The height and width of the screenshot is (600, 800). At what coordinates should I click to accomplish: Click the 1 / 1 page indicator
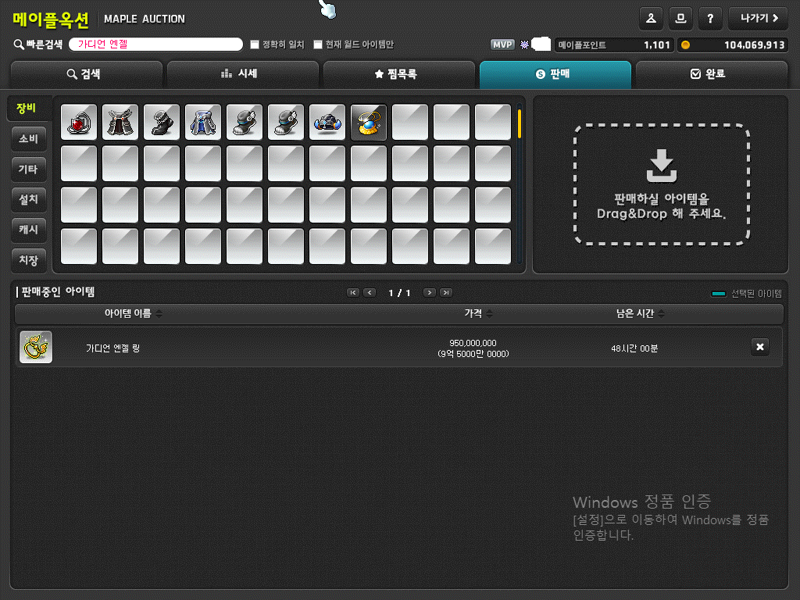tap(399, 293)
